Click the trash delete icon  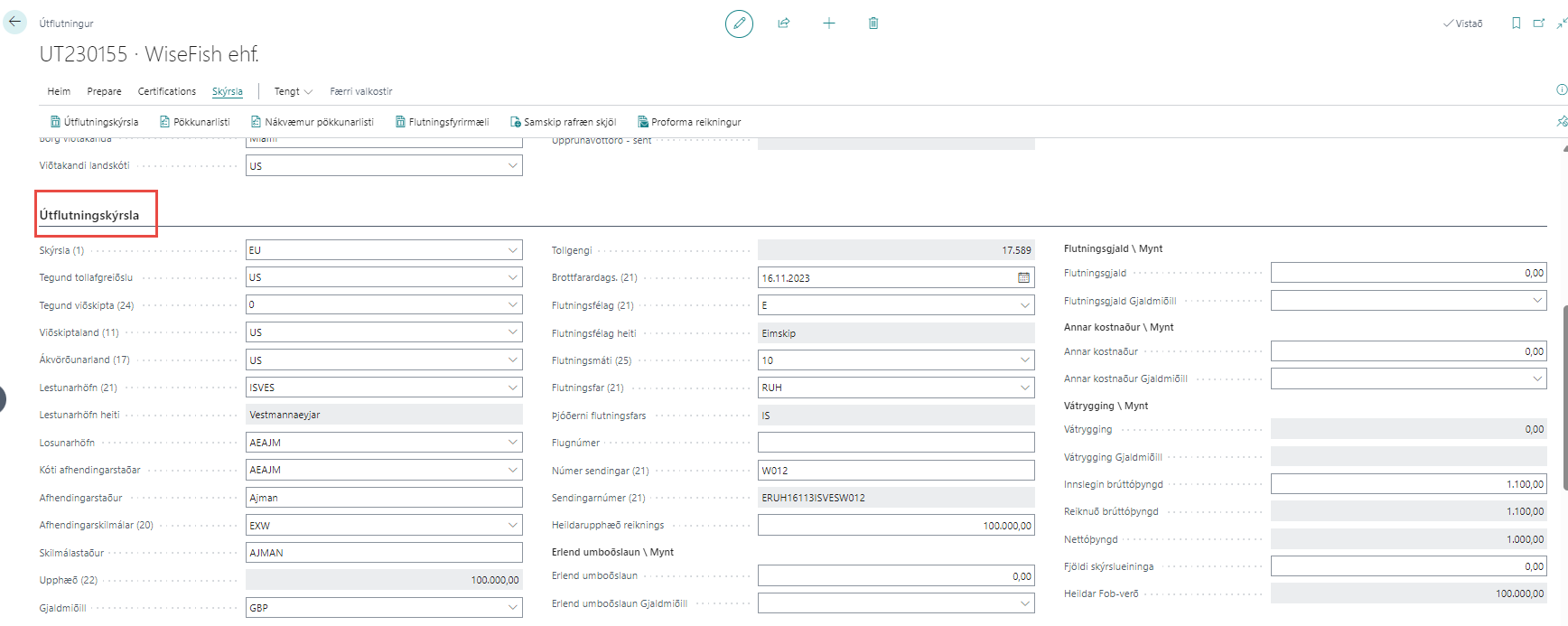tap(873, 23)
